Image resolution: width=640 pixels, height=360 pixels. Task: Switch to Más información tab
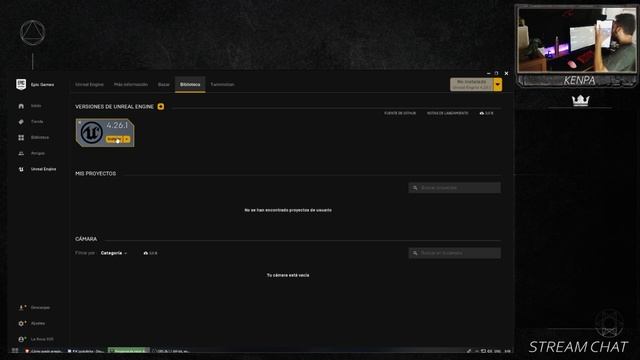click(x=131, y=84)
